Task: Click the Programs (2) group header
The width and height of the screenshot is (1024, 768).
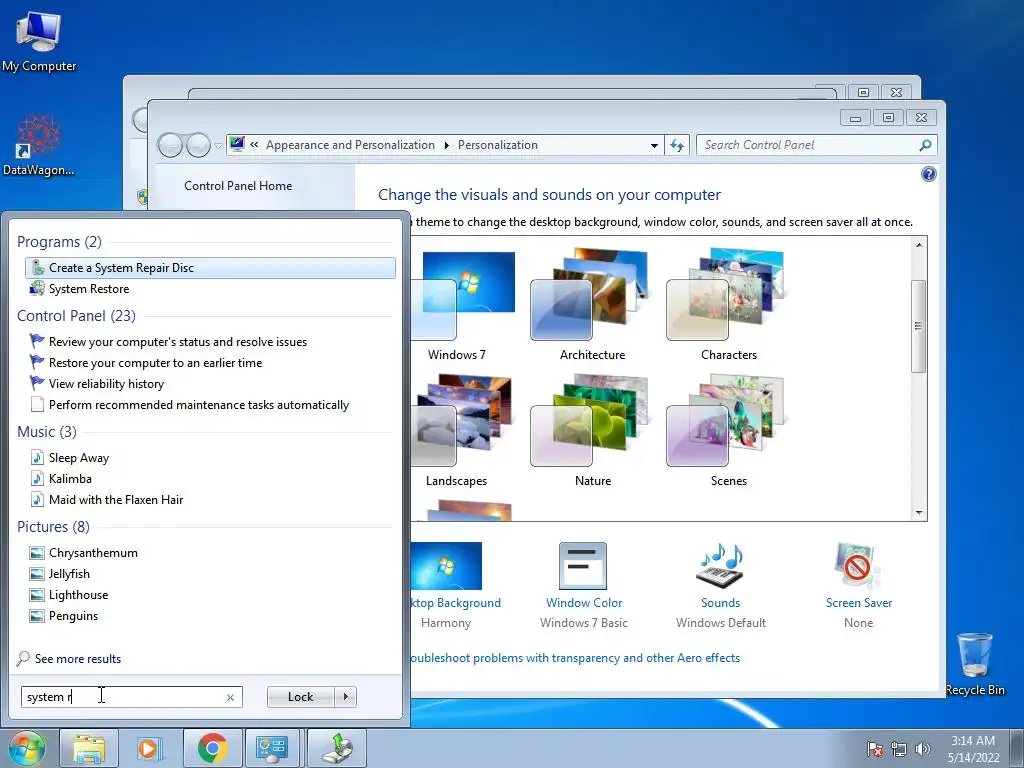Action: tap(59, 242)
